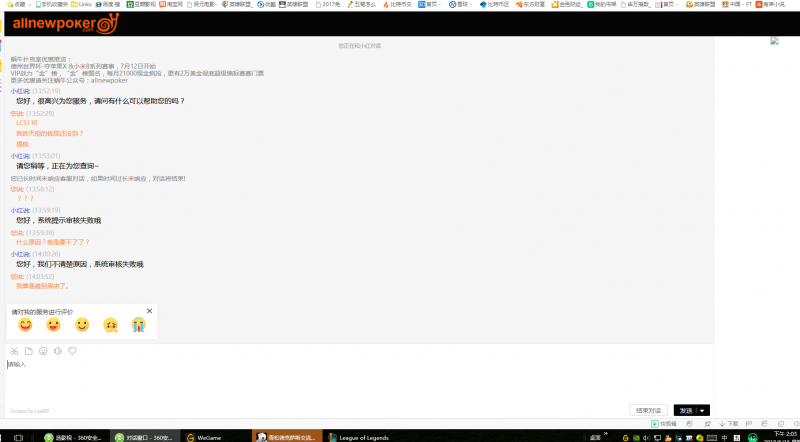Close the service rating popup

pyautogui.click(x=149, y=311)
